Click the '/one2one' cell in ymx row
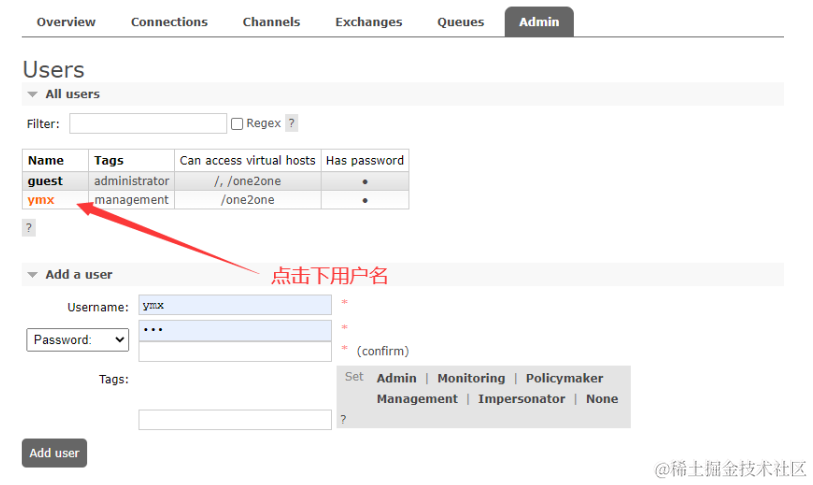The height and width of the screenshot is (485, 813). (x=247, y=200)
